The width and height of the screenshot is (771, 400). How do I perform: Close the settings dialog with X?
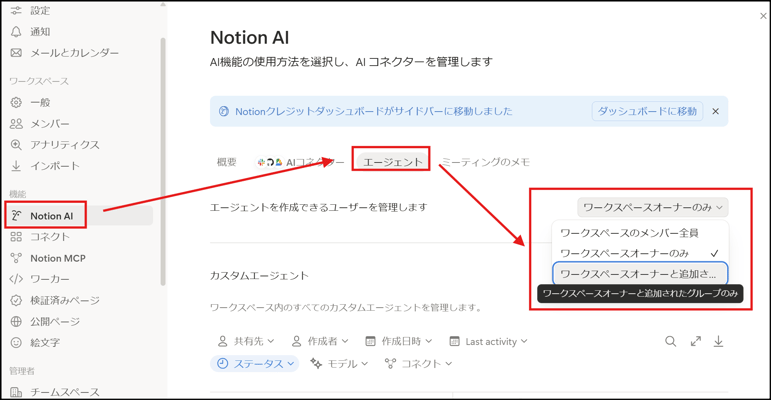point(763,16)
